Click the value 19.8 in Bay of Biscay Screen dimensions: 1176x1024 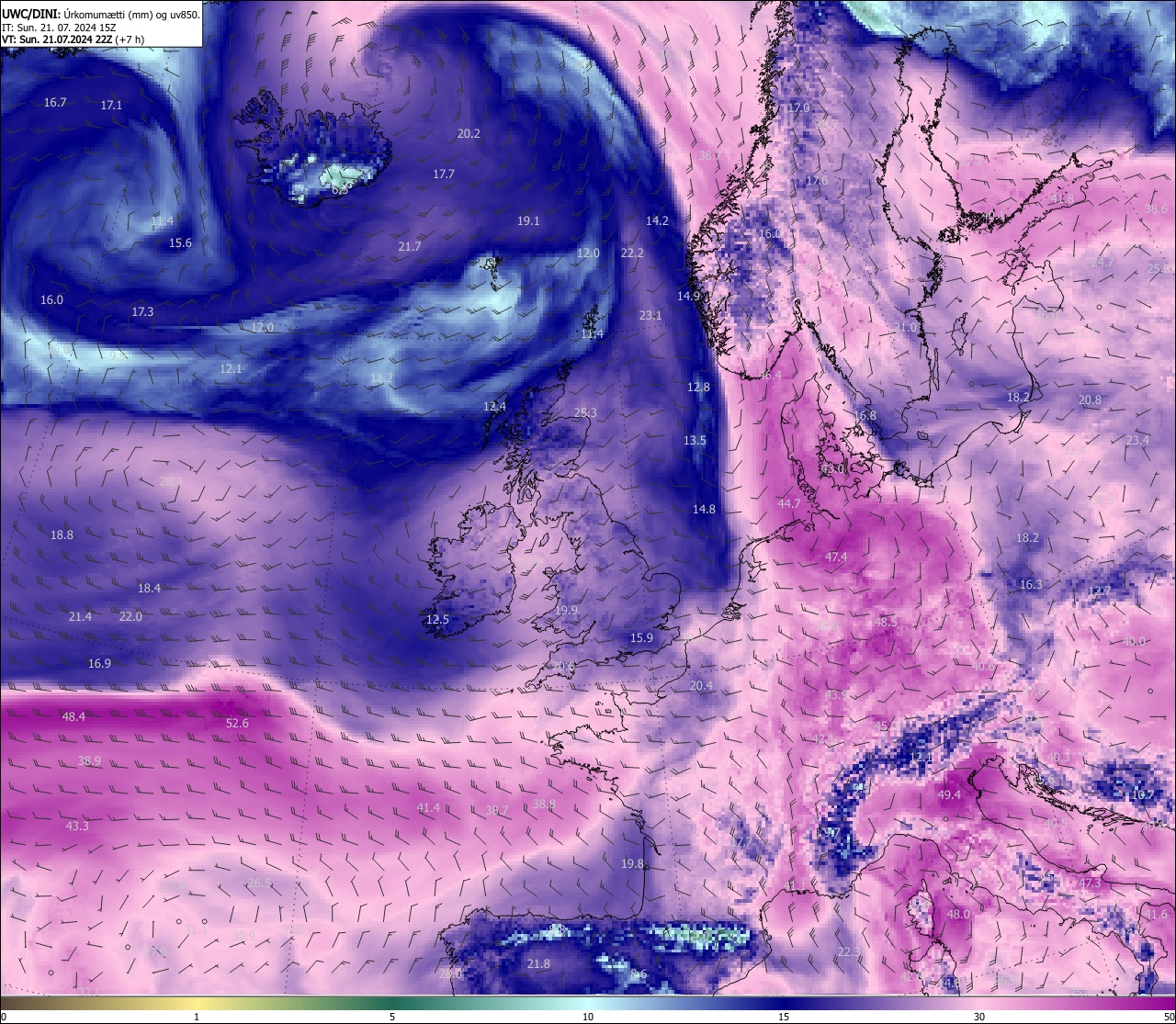tap(632, 864)
